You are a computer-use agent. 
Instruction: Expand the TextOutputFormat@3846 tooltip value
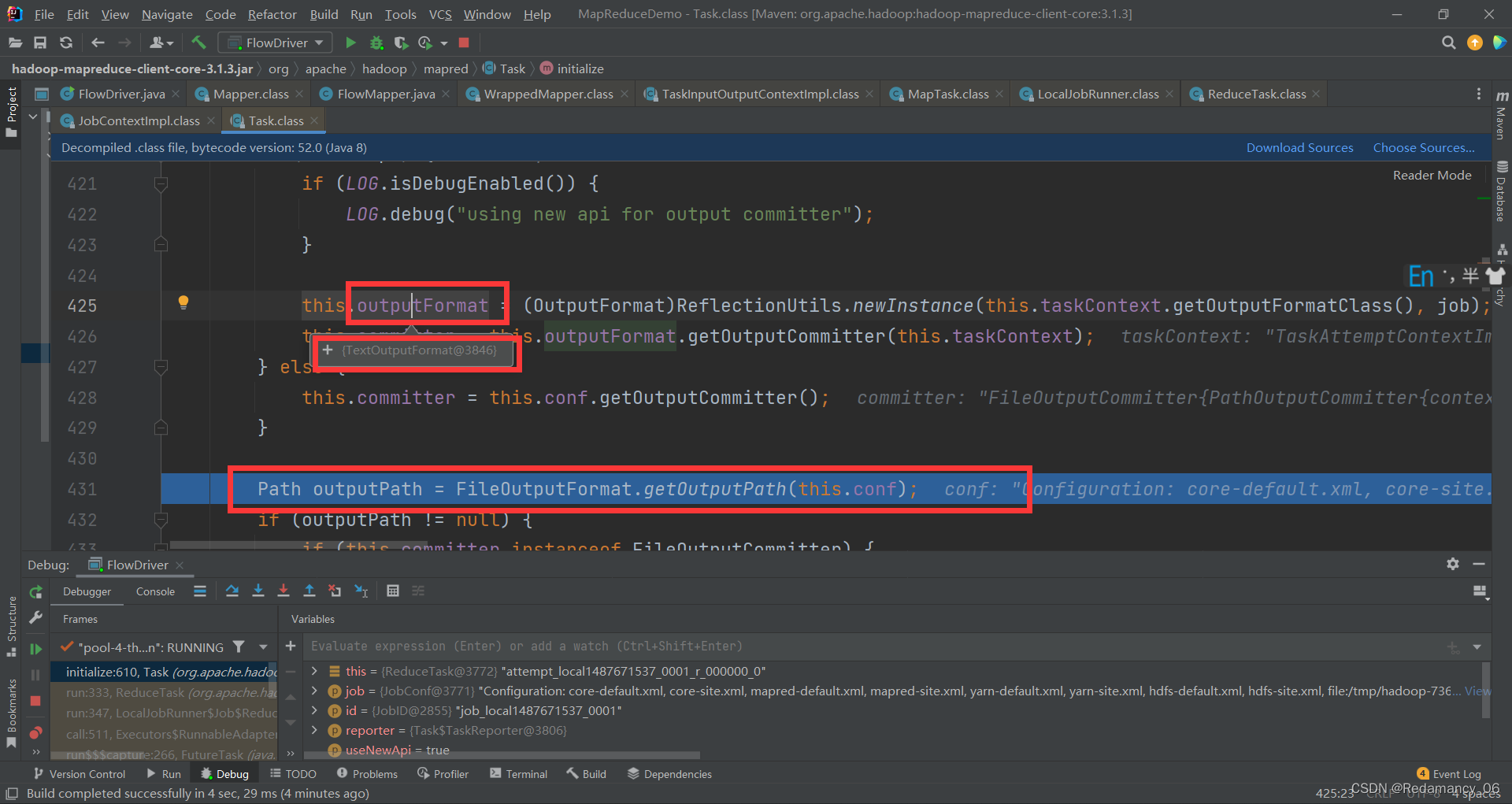(x=328, y=350)
